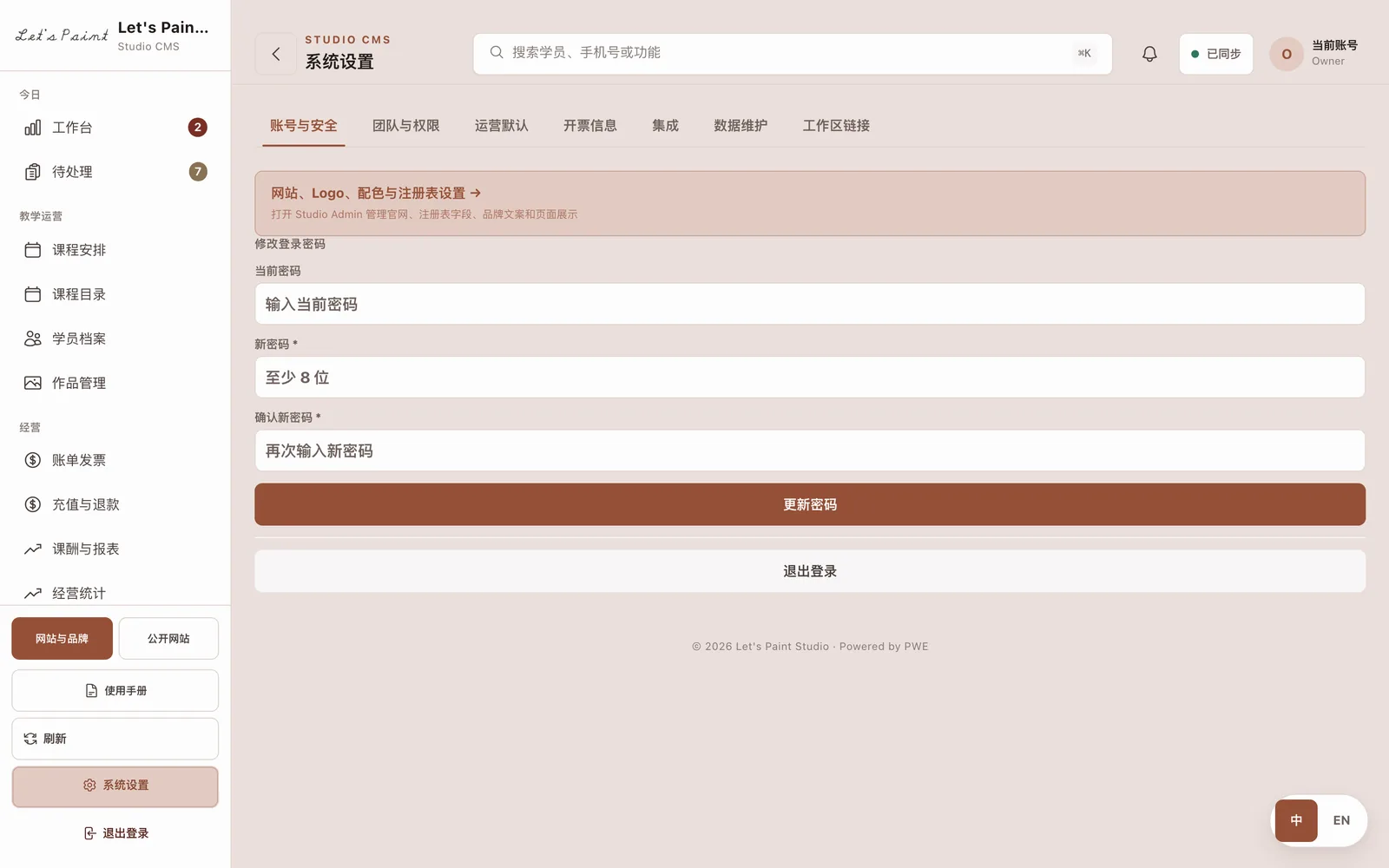Viewport: 1389px width, 868px height.
Task: Click the 课酬与报表 trend icon
Action: (x=33, y=549)
